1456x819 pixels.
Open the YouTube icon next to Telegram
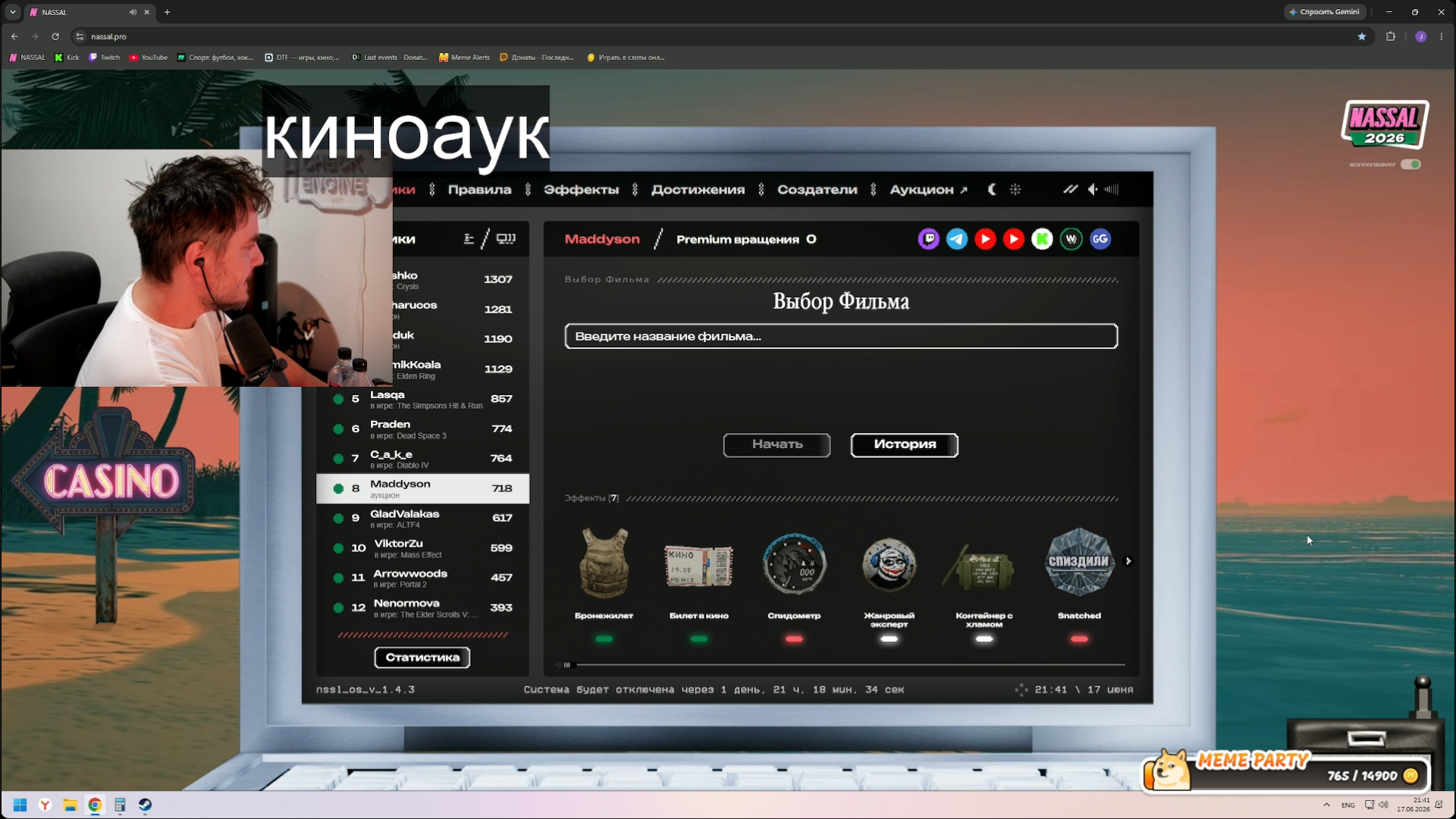click(x=985, y=240)
